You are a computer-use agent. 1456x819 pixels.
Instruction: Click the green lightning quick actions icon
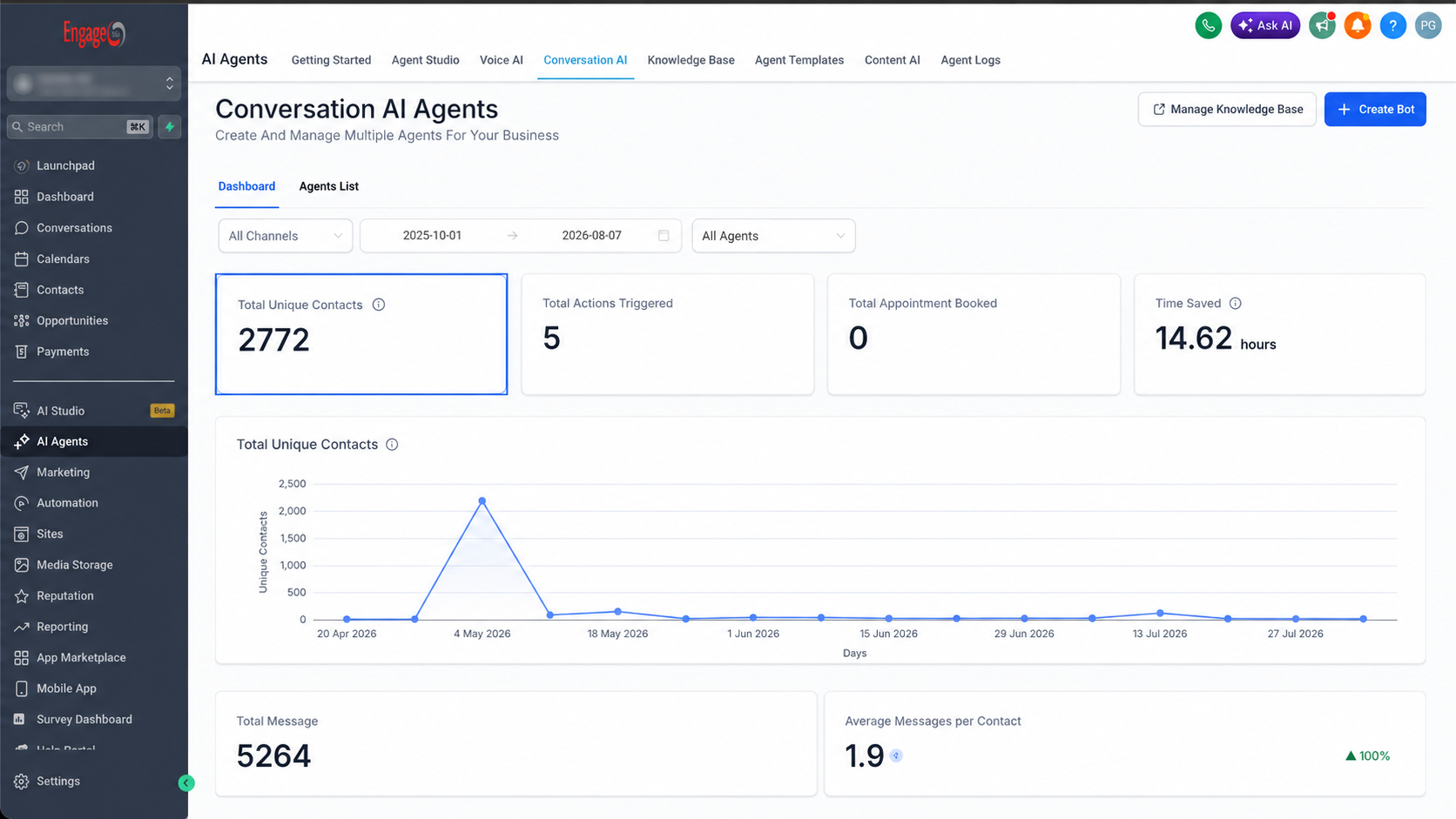click(x=170, y=127)
